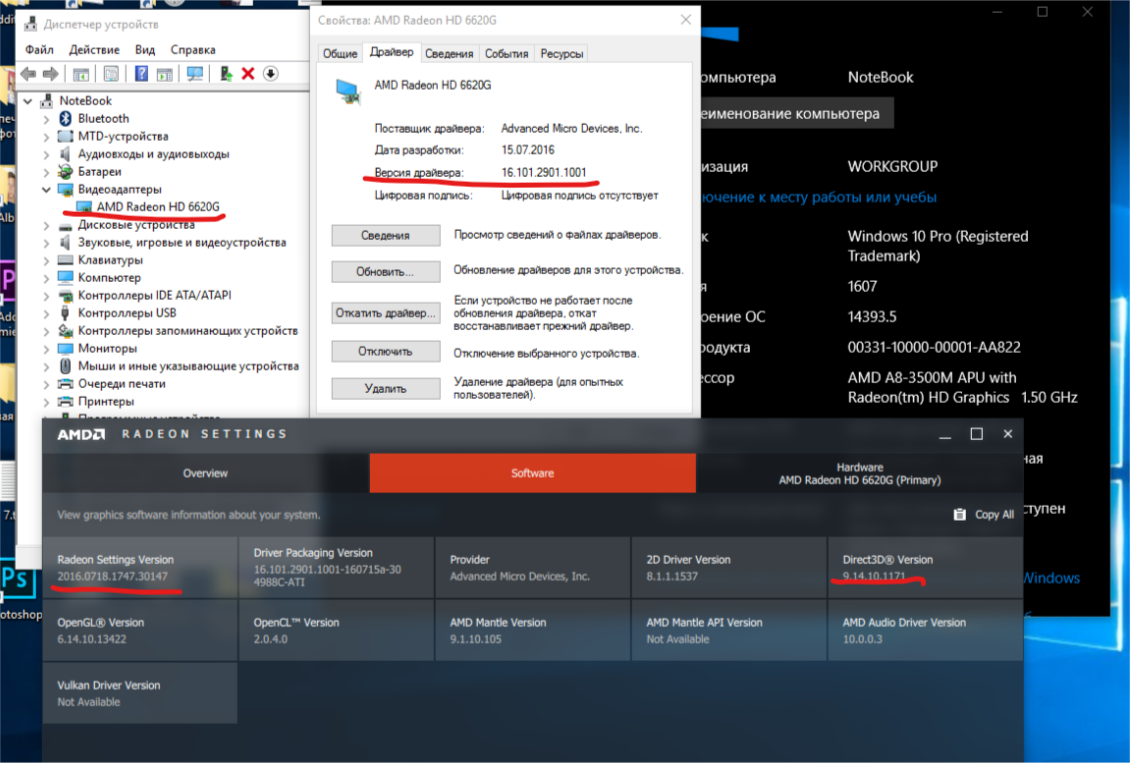
Task: Expand the Мониторы category
Action: (x=47, y=349)
